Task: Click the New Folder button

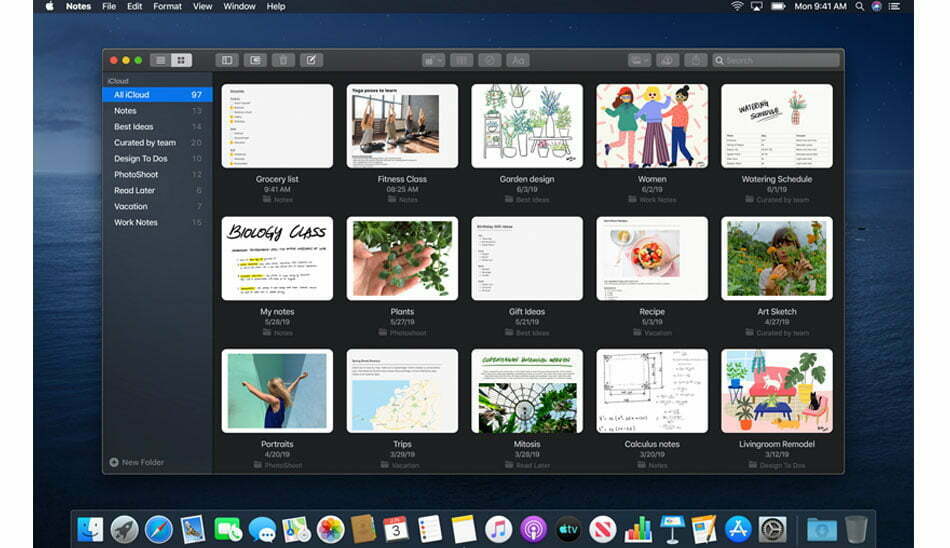Action: click(x=136, y=462)
